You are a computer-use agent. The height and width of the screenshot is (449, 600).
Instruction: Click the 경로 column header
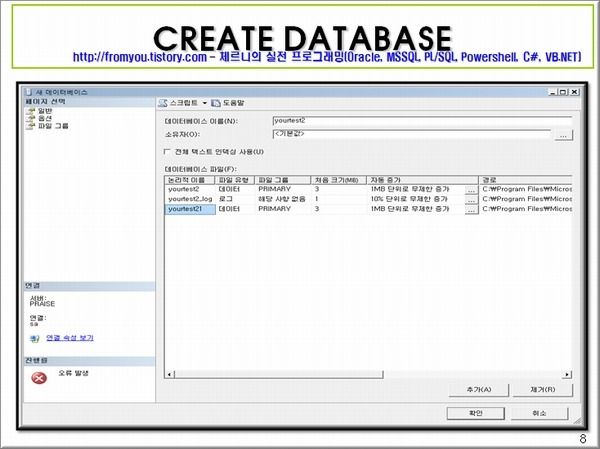tap(525, 180)
